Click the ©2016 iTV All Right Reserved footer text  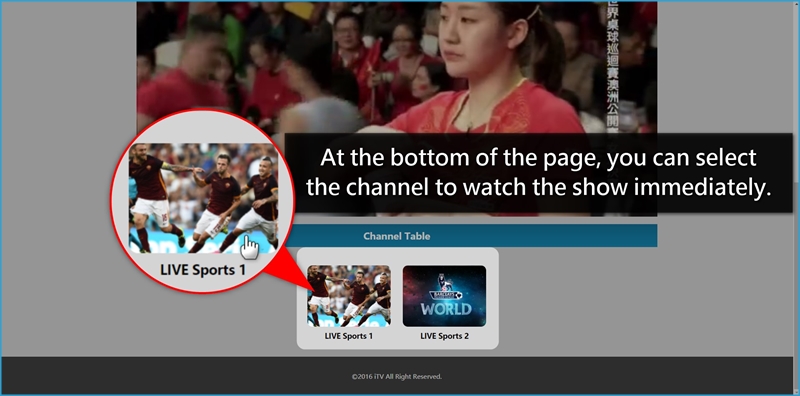pyautogui.click(x=396, y=377)
